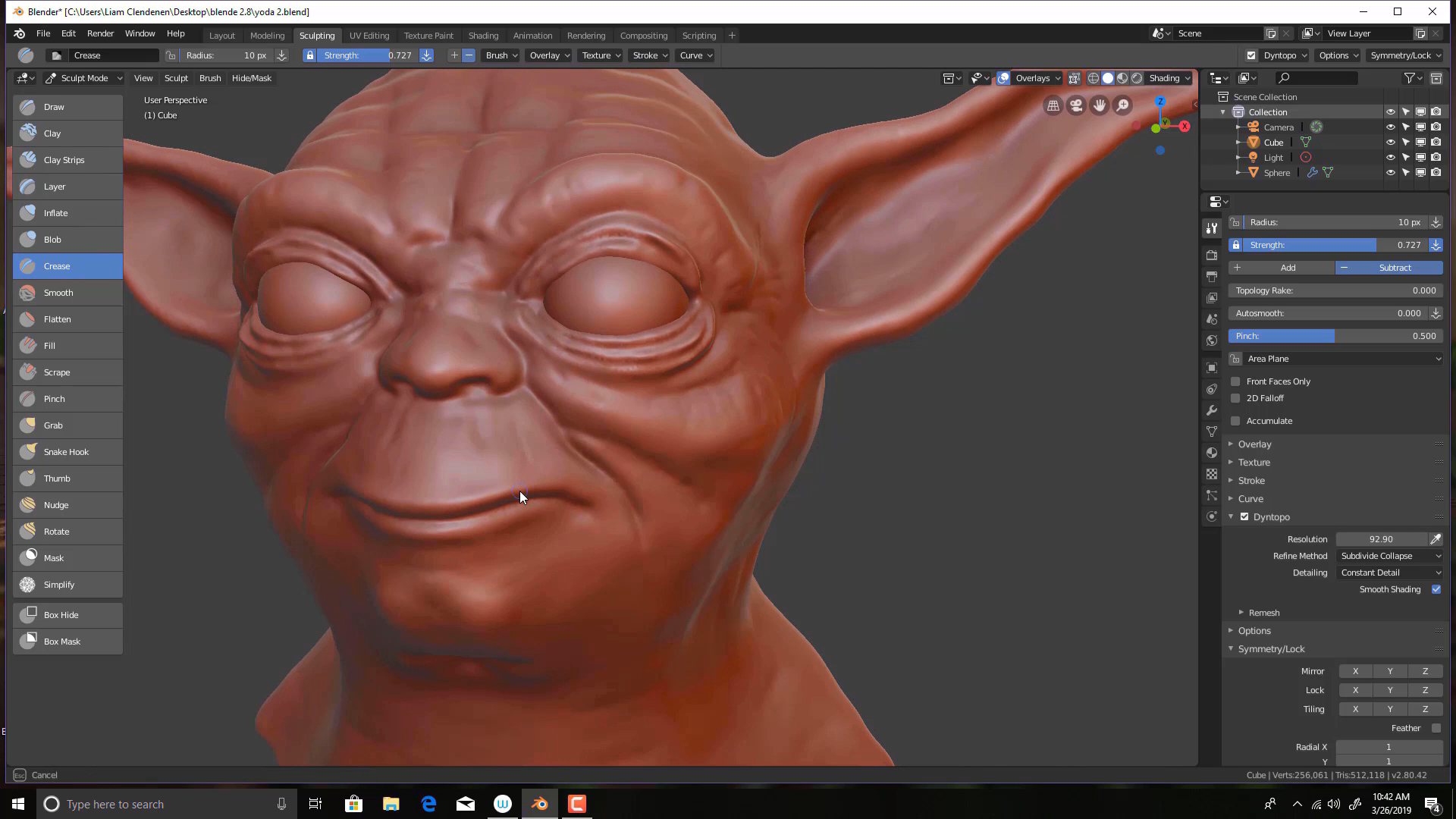This screenshot has width=1456, height=819.
Task: Select the Scrape brush tool
Action: click(x=67, y=372)
